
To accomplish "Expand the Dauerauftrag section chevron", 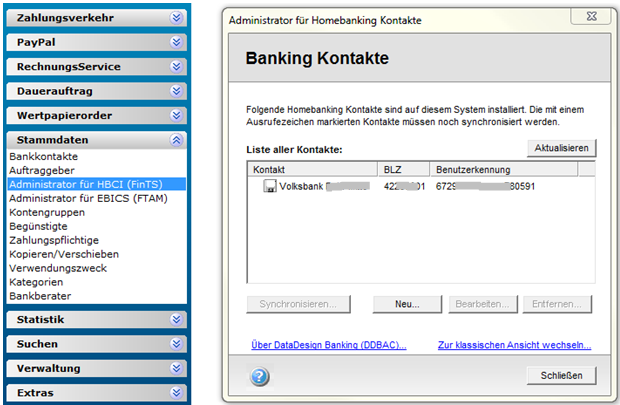I will click(176, 91).
